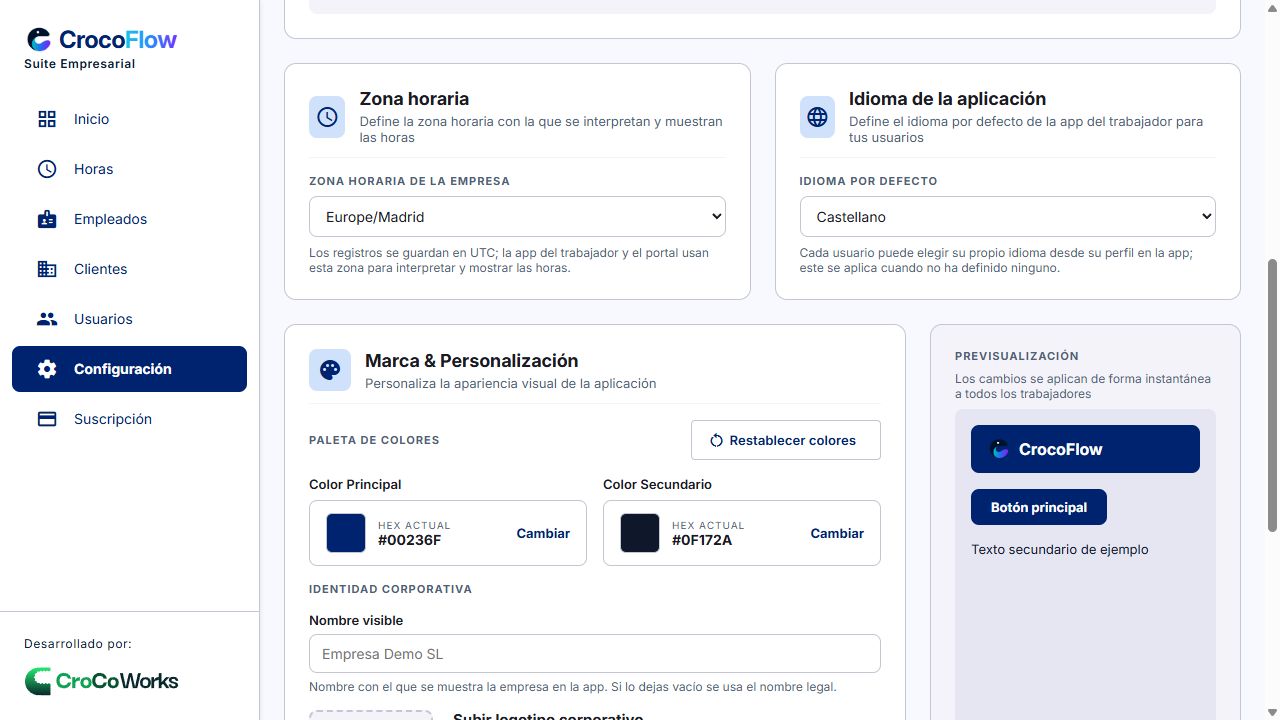The width and height of the screenshot is (1280, 720).
Task: Click the 'Suite Empresarial' subtitle
Action: pyautogui.click(x=80, y=64)
